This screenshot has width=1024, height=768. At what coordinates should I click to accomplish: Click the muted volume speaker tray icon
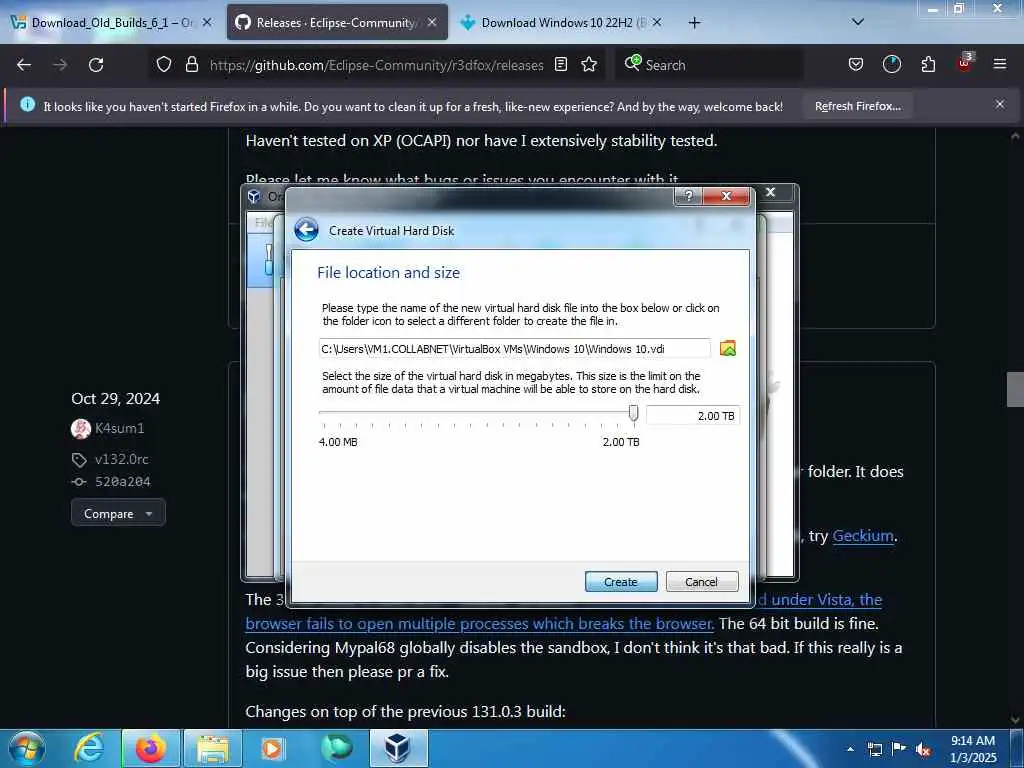point(923,750)
